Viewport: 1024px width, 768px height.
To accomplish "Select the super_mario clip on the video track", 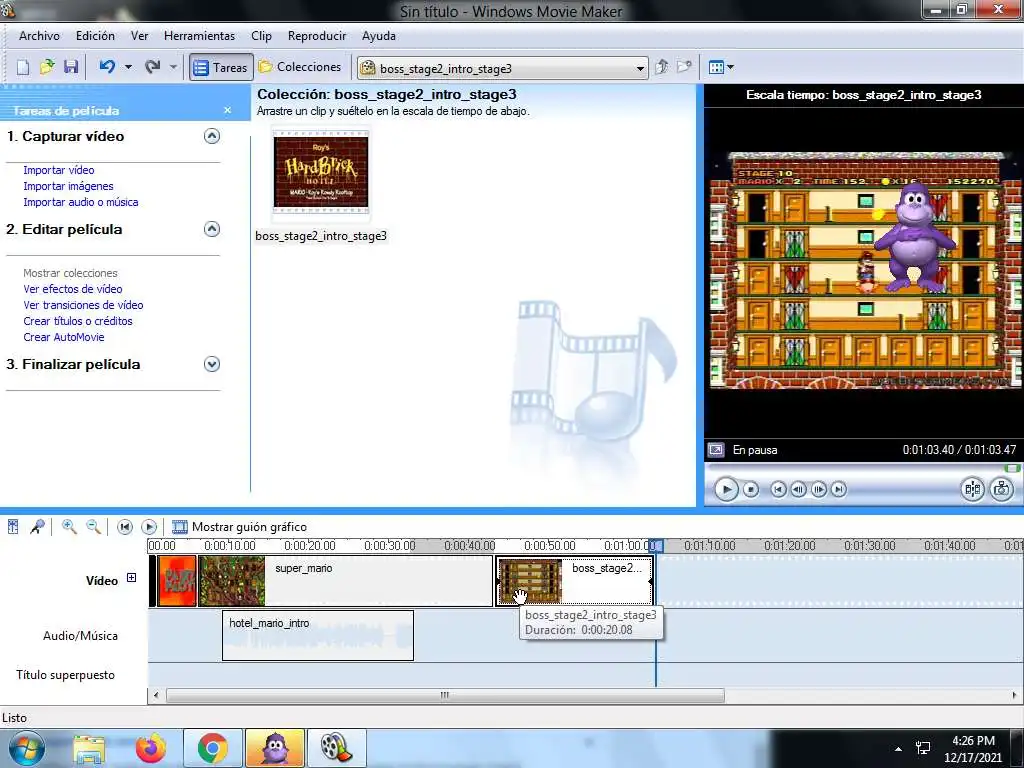I will point(345,581).
